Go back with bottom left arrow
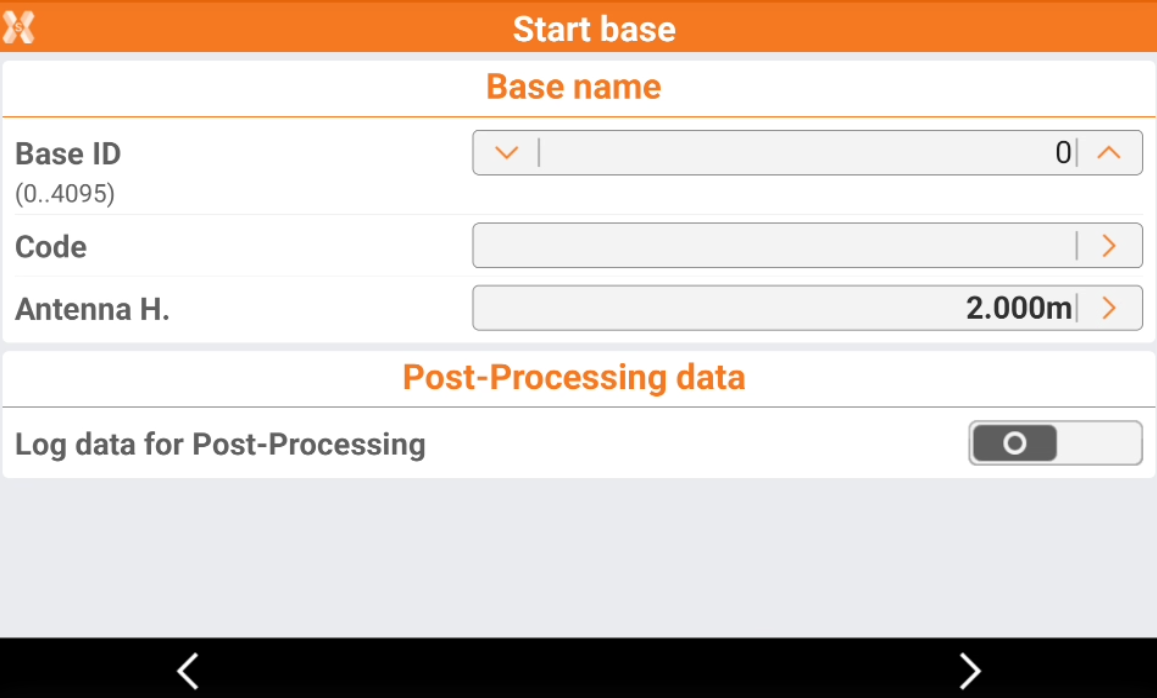Image resolution: width=1157 pixels, height=698 pixels. [x=188, y=670]
